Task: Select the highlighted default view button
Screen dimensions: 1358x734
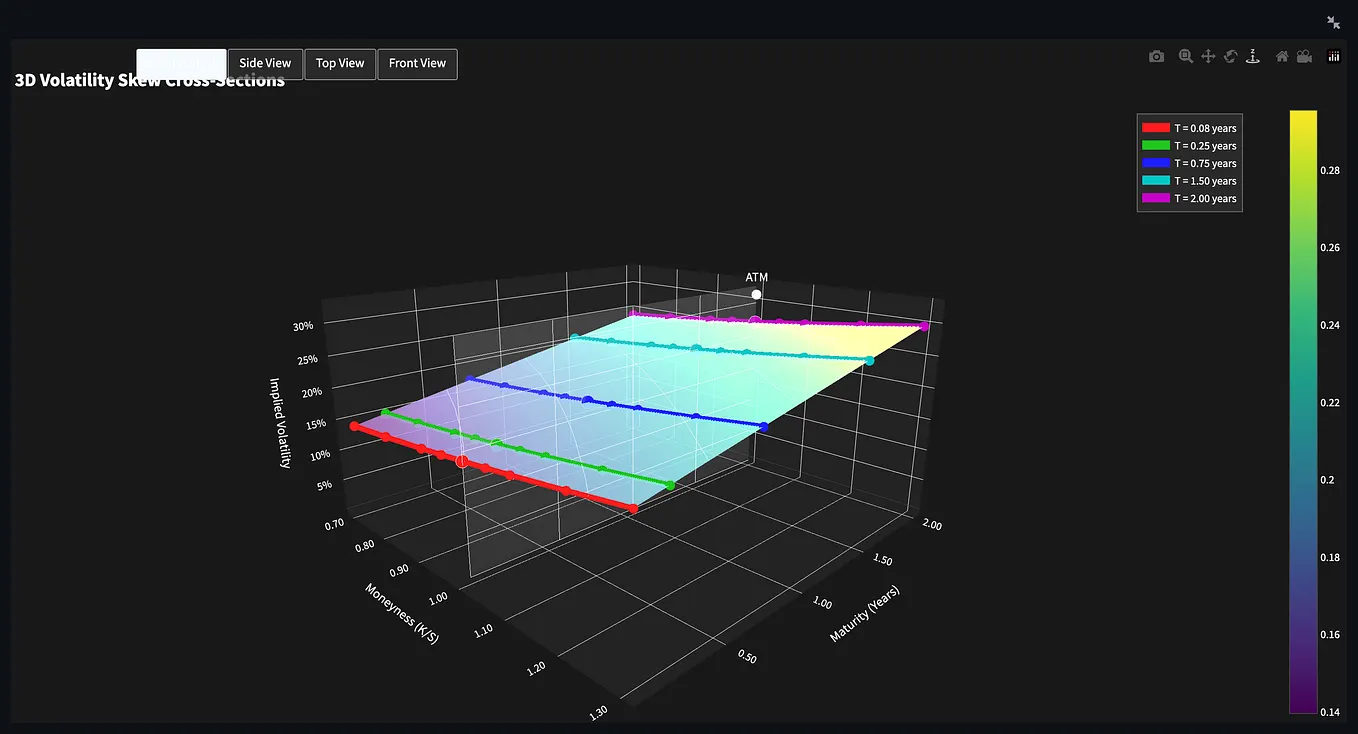Action: tap(181, 63)
